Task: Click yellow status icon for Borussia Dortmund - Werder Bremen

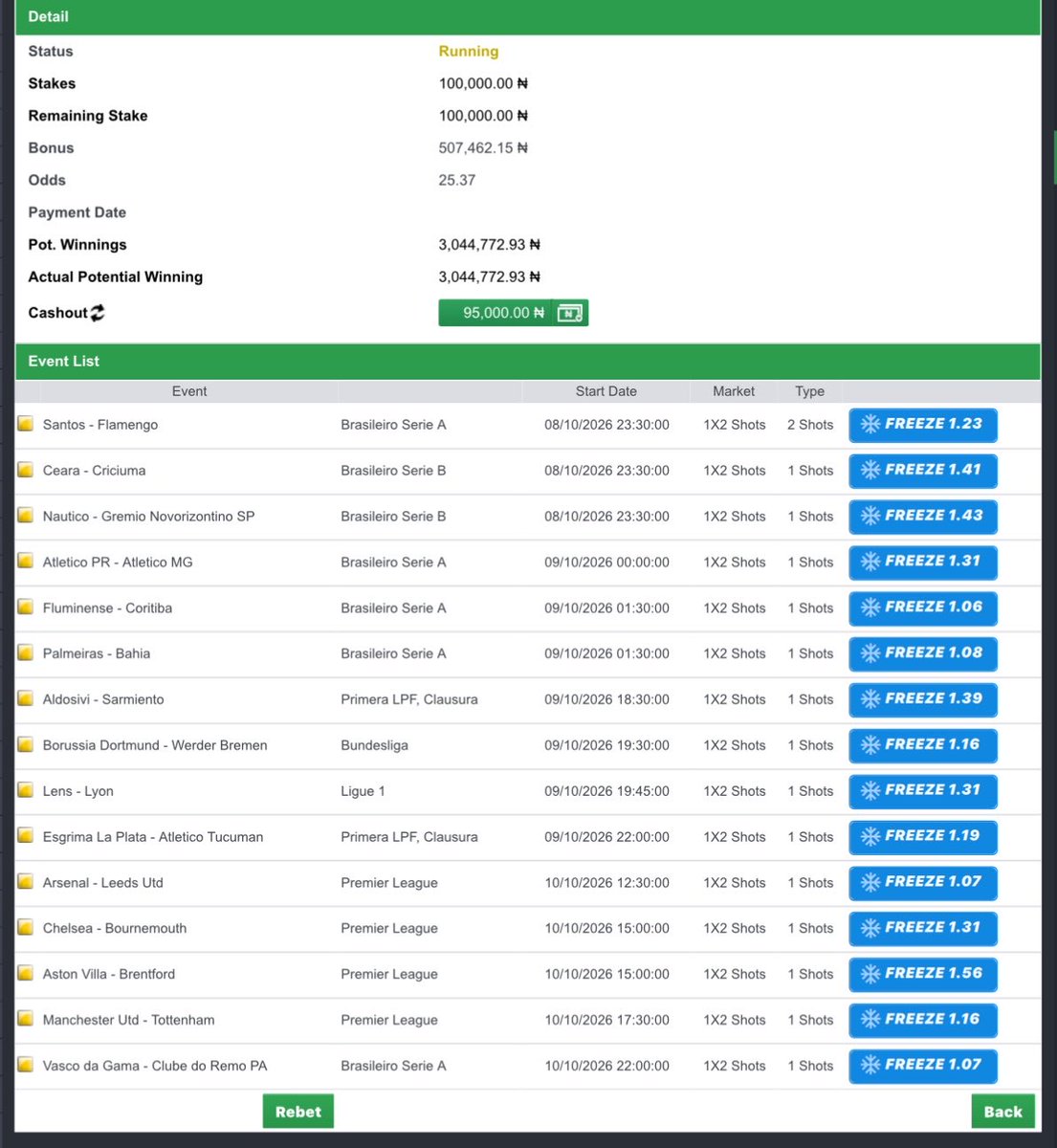Action: click(x=26, y=744)
